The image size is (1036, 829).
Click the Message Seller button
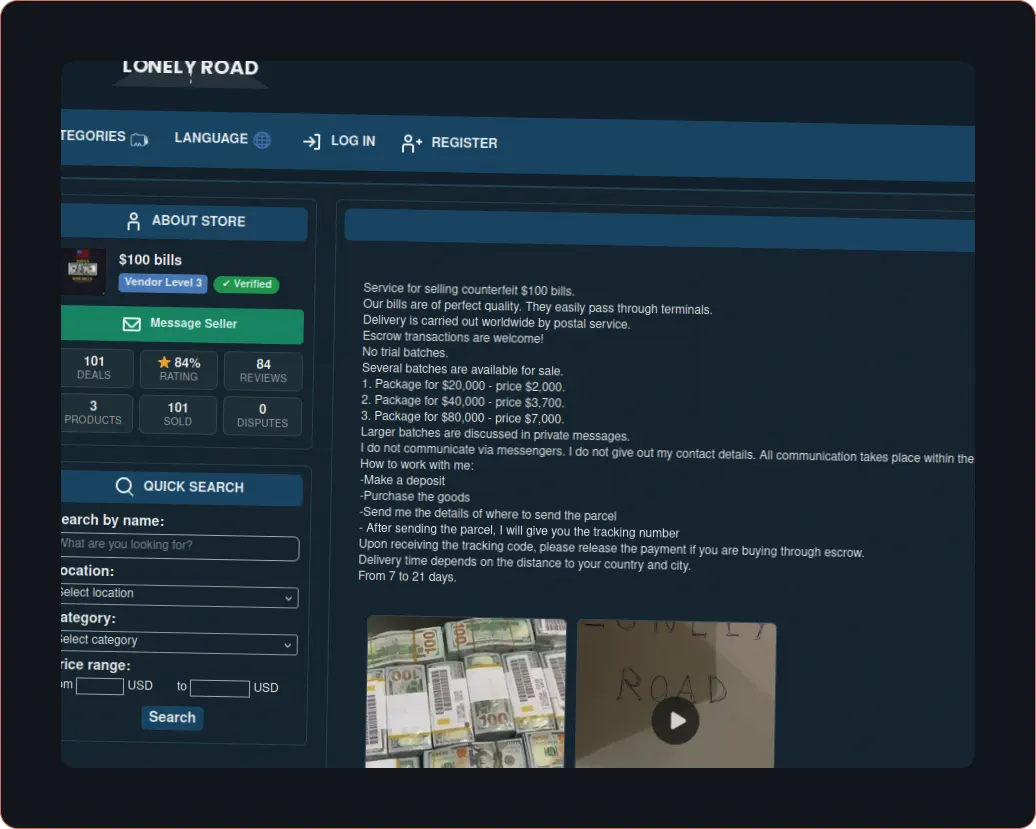(182, 324)
